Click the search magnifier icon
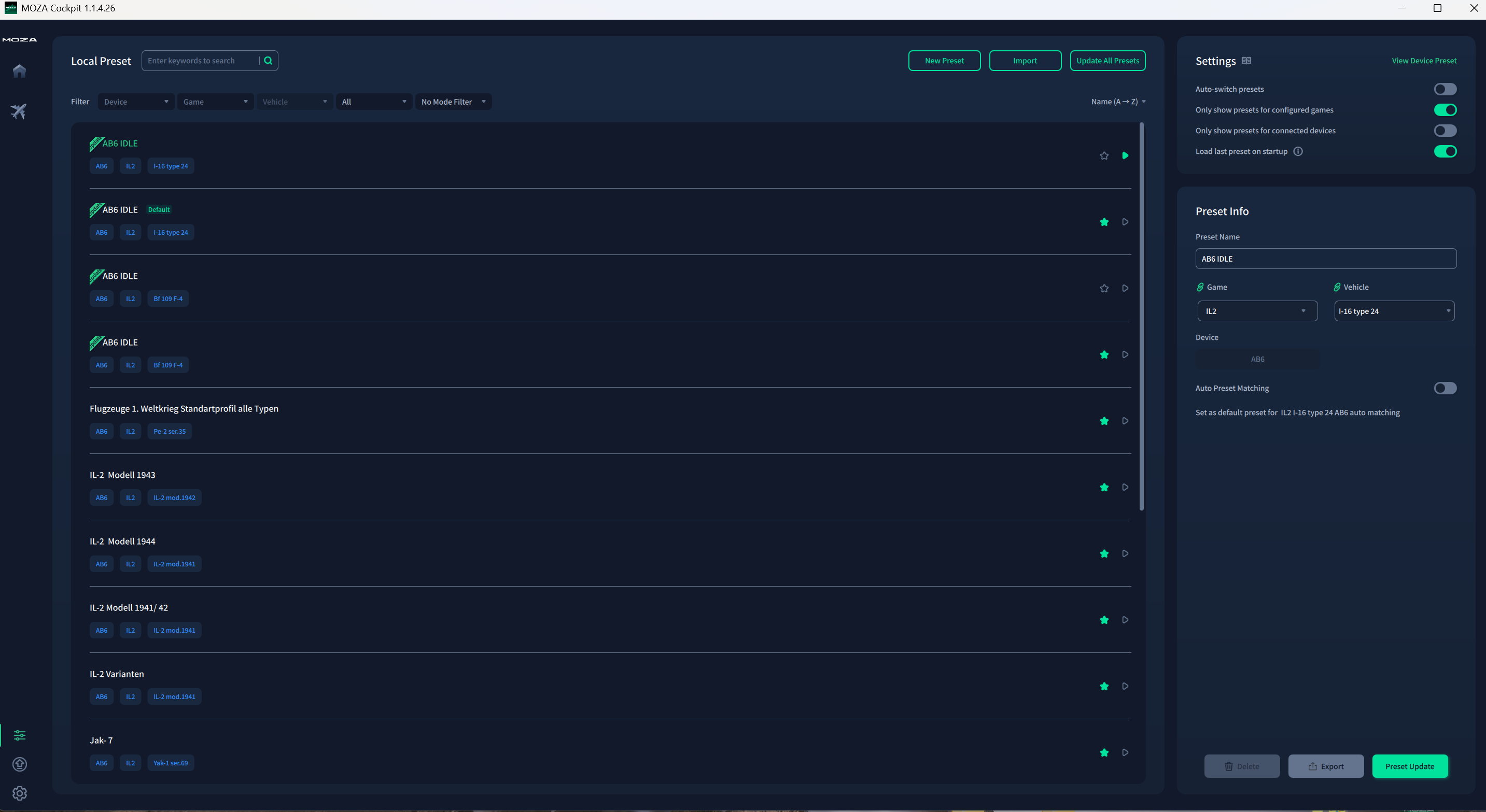Image resolution: width=1486 pixels, height=812 pixels. click(x=268, y=61)
